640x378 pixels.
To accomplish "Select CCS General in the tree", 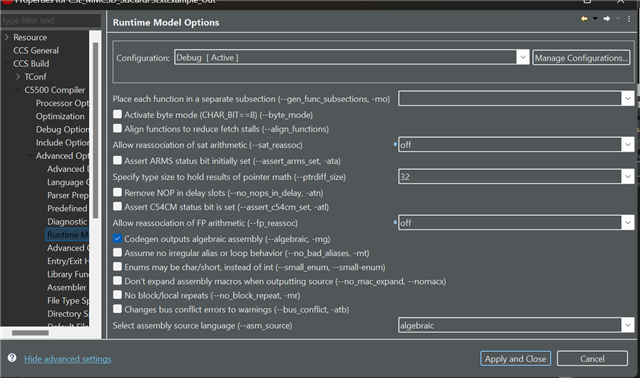I will [36, 51].
